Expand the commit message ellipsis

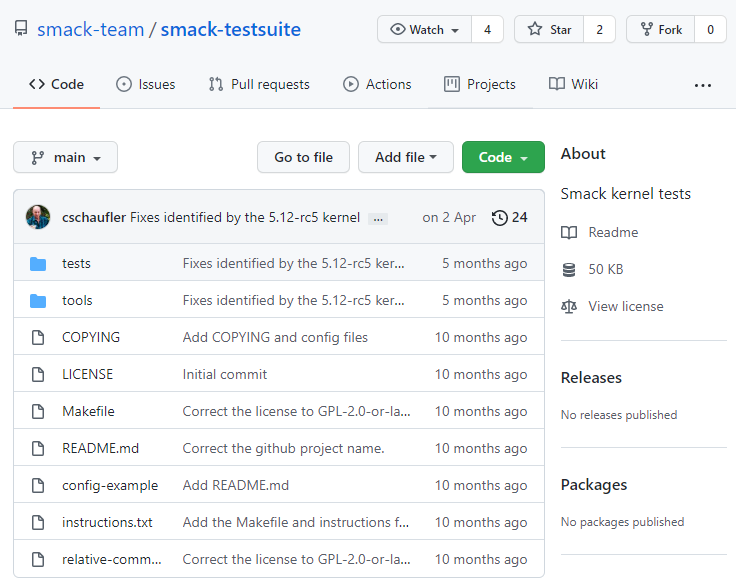click(x=378, y=219)
